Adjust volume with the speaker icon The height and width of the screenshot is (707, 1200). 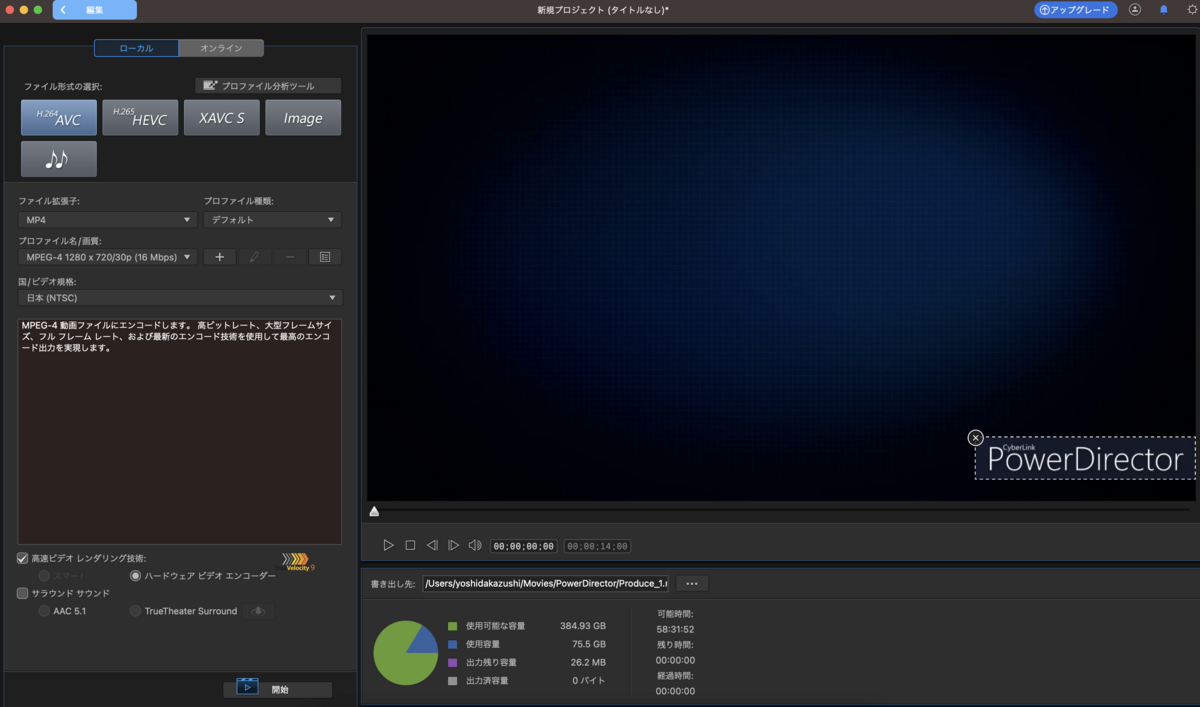(x=475, y=545)
